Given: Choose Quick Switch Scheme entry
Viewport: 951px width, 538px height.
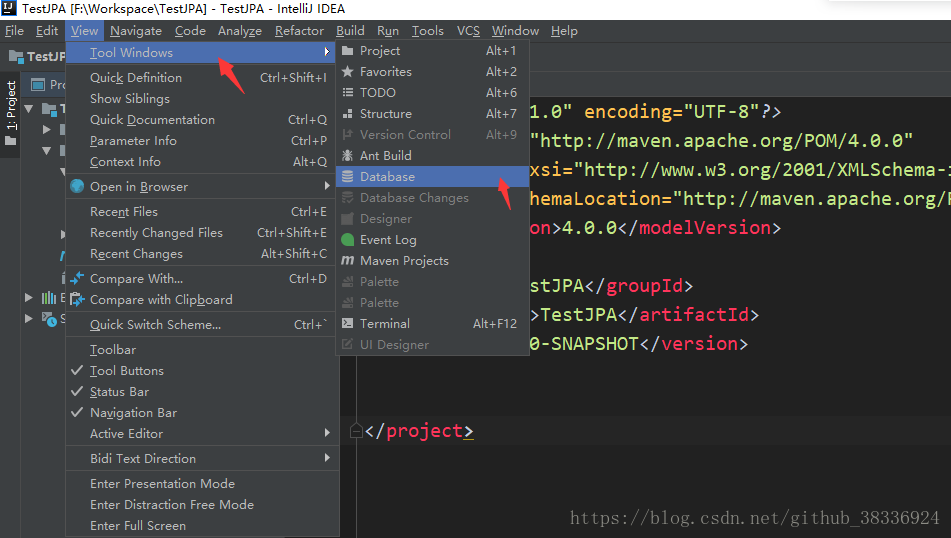Looking at the screenshot, I should tap(202, 324).
